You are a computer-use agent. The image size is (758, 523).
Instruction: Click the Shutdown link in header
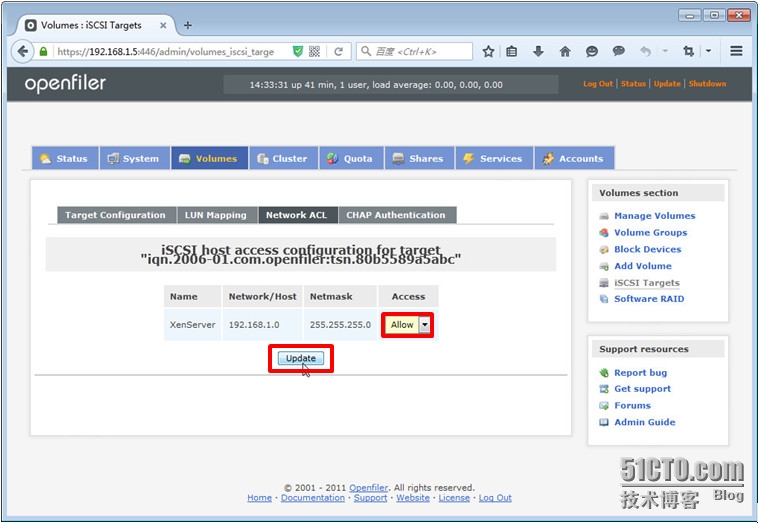707,84
